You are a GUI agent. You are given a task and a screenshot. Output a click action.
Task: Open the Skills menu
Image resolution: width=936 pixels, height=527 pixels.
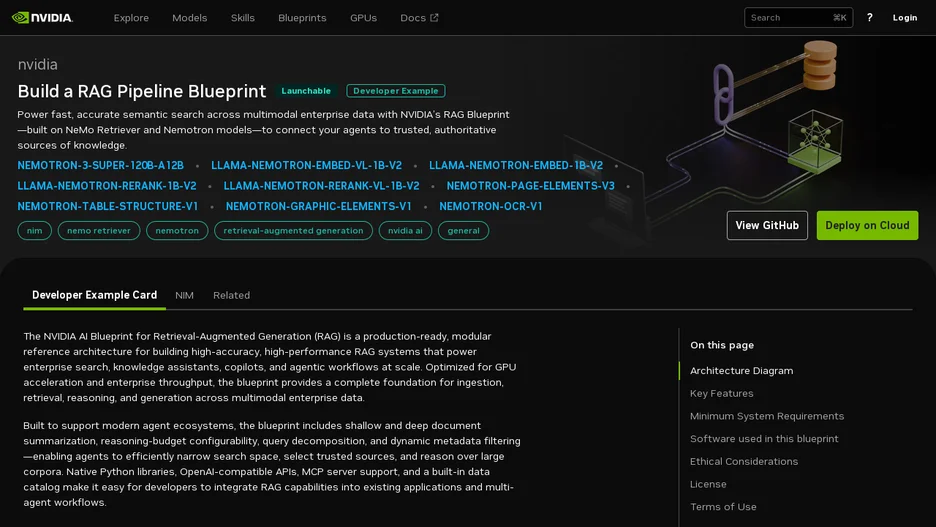243,18
